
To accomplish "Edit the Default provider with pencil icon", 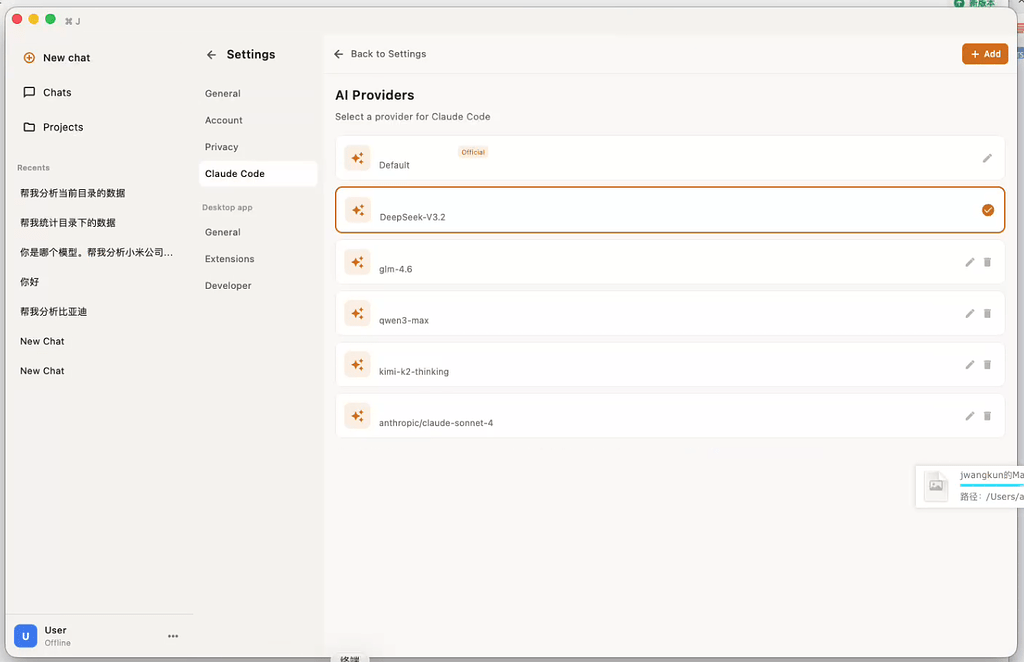I will [987, 158].
